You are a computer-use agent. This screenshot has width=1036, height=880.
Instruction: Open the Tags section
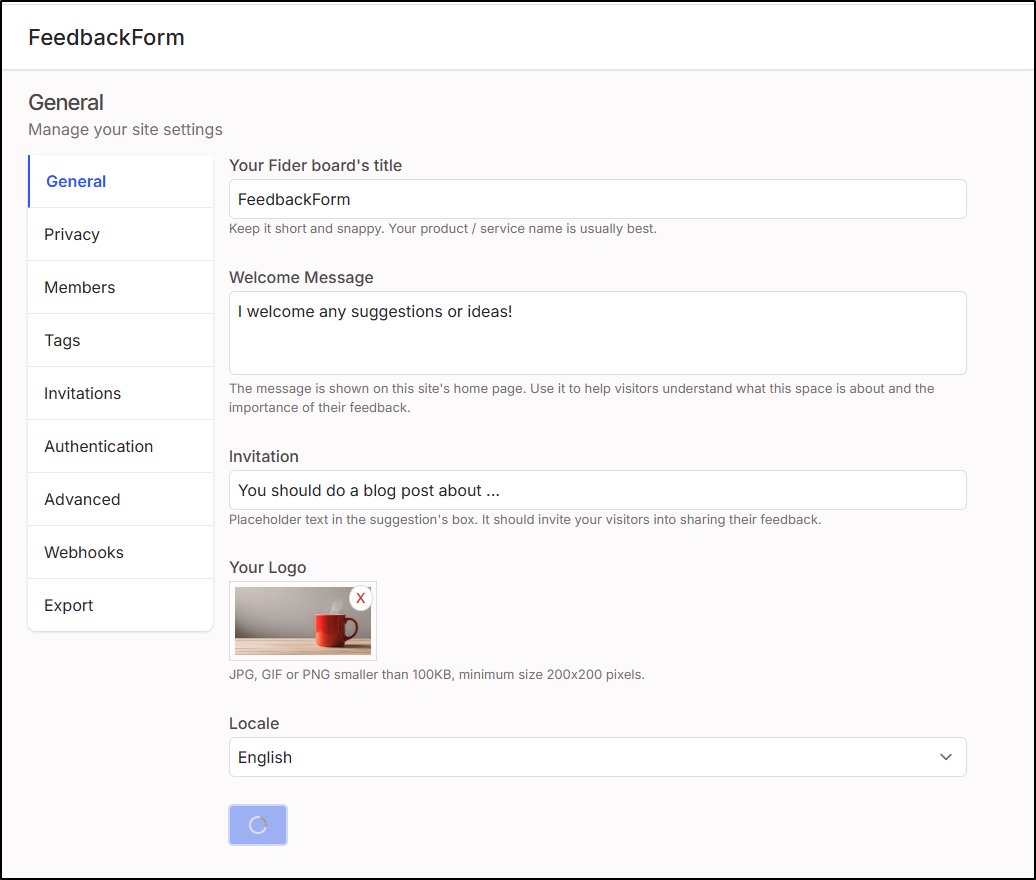point(121,340)
